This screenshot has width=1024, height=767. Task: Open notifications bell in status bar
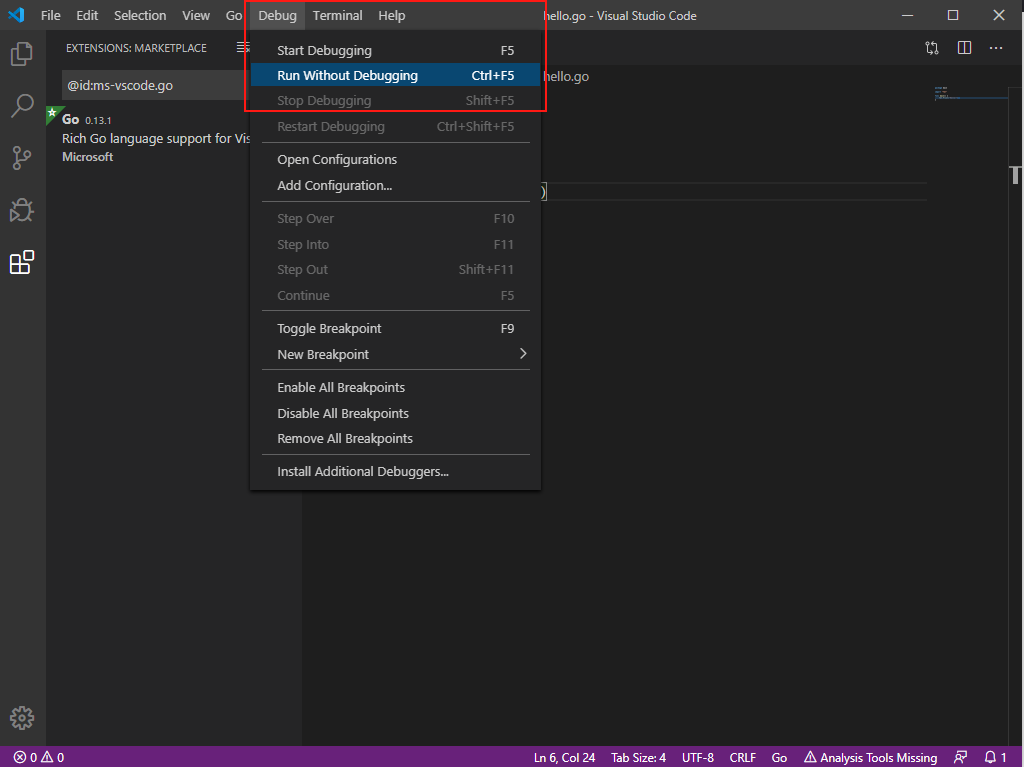tap(996, 757)
